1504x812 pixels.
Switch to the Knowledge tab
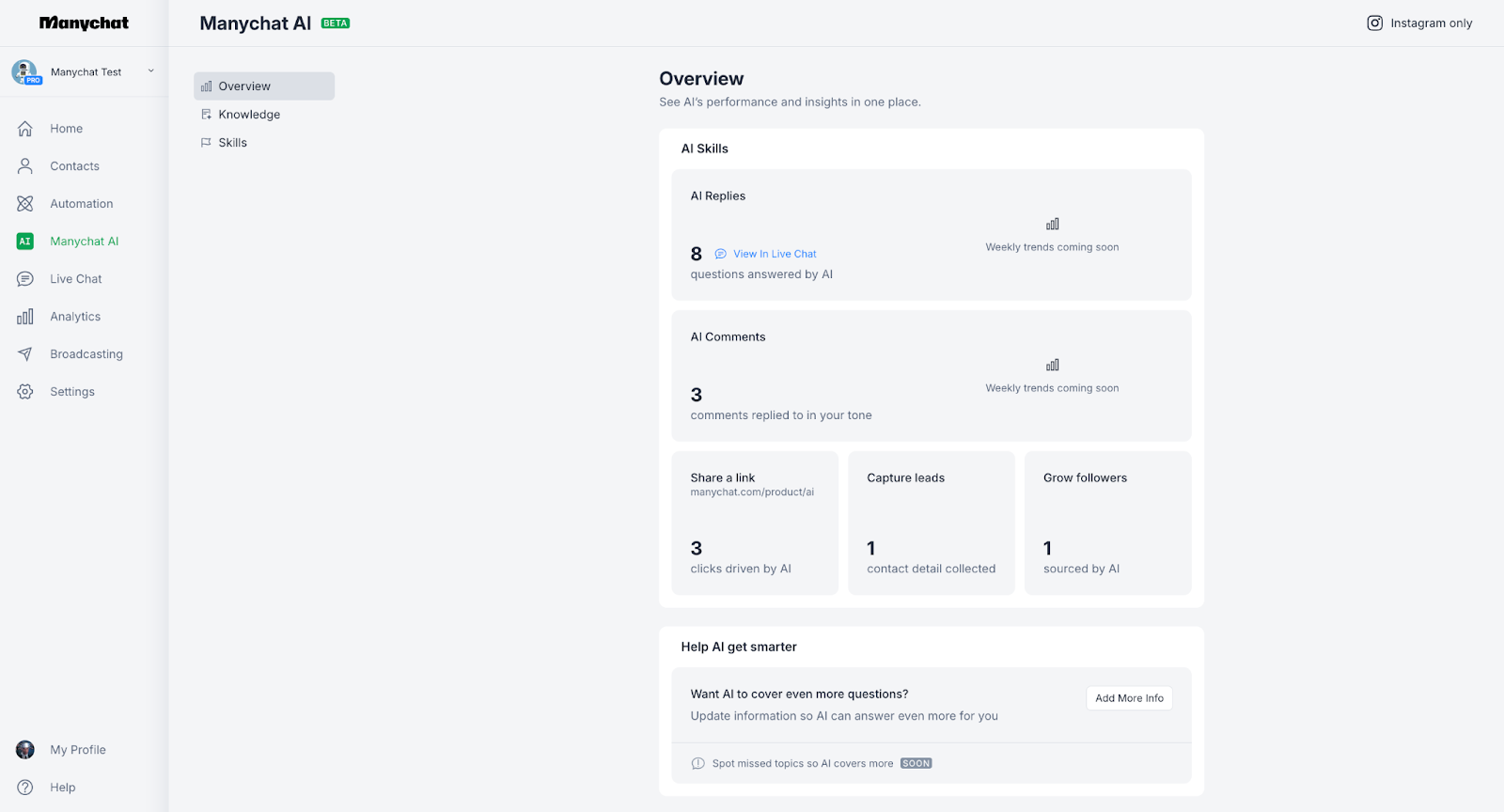[249, 115]
